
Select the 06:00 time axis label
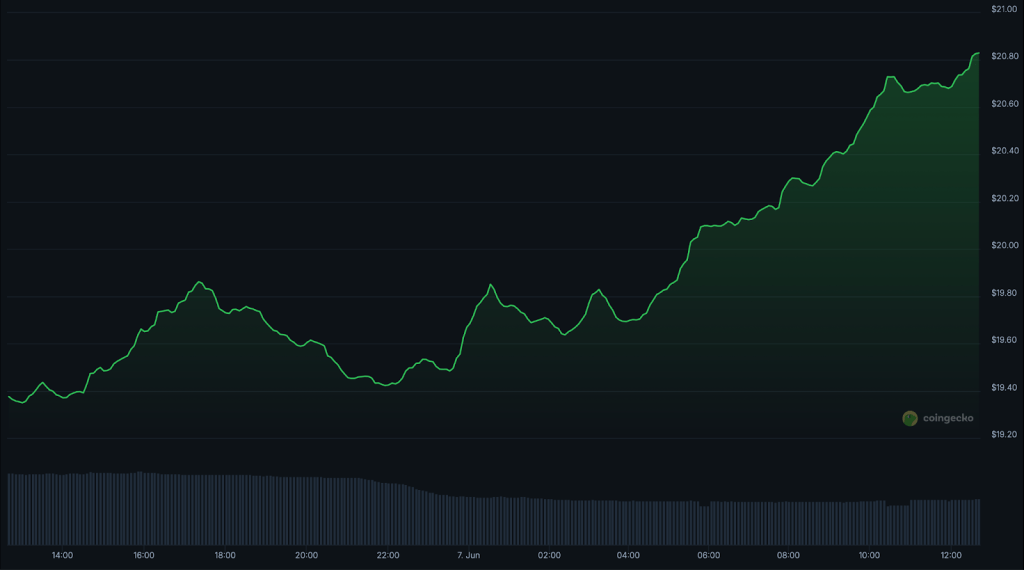pyautogui.click(x=709, y=555)
